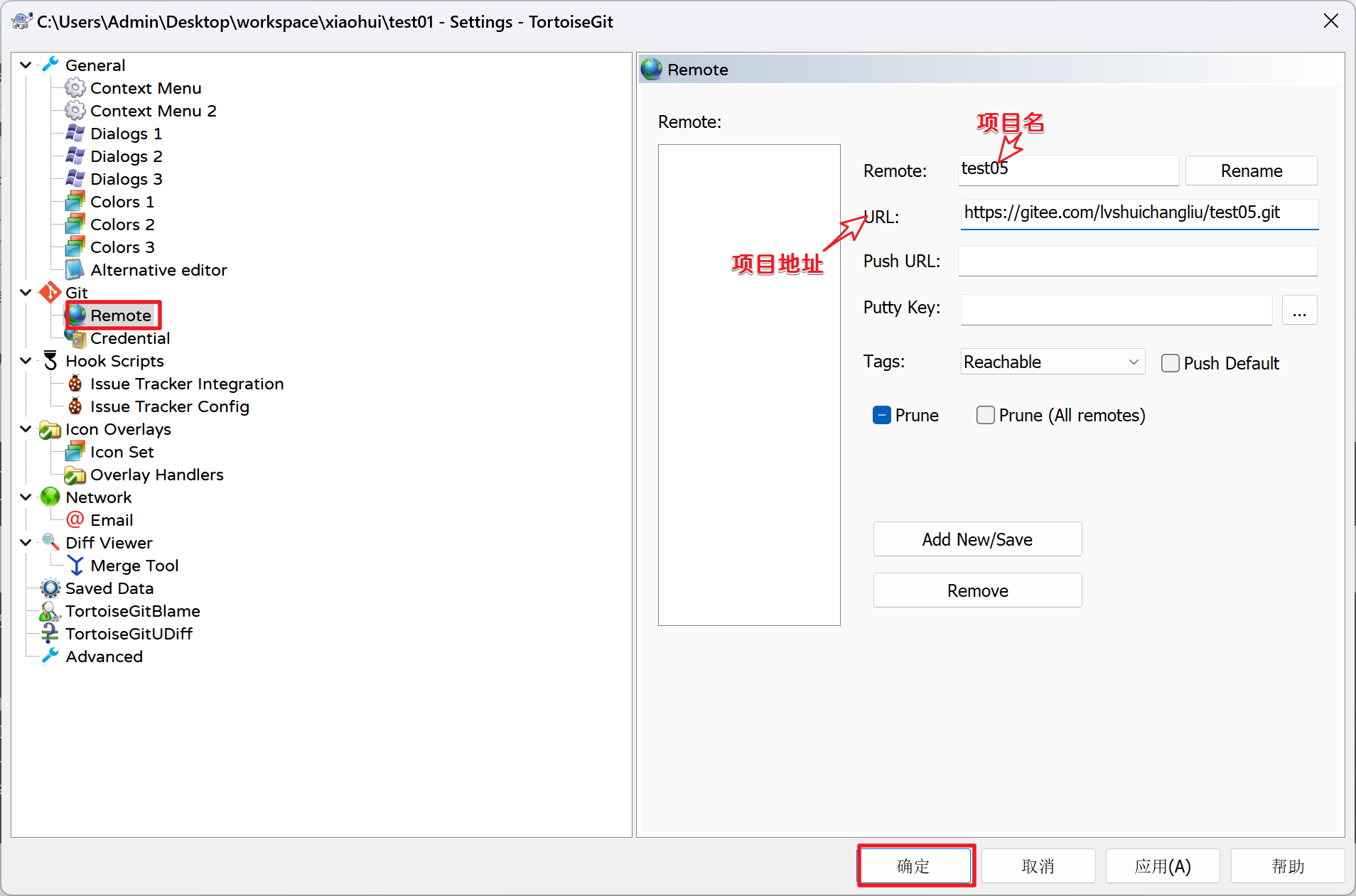
Task: Click the 确定 (OK) button
Action: (x=914, y=865)
